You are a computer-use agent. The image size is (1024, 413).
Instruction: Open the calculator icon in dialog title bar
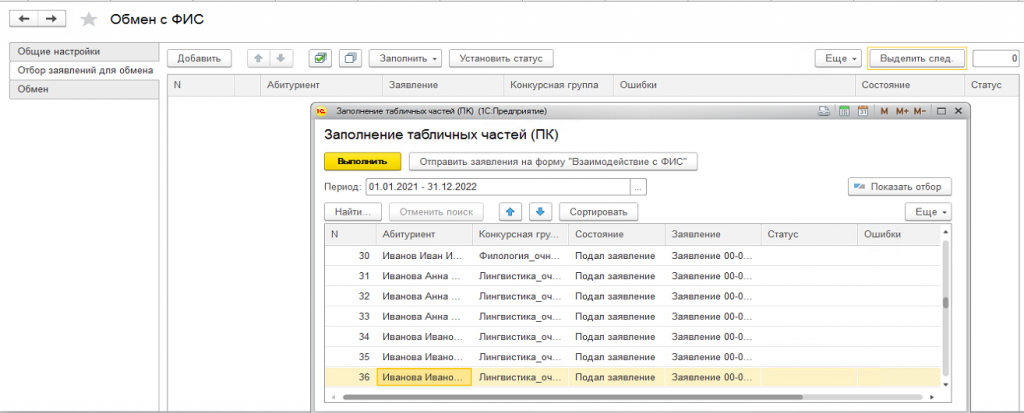844,111
